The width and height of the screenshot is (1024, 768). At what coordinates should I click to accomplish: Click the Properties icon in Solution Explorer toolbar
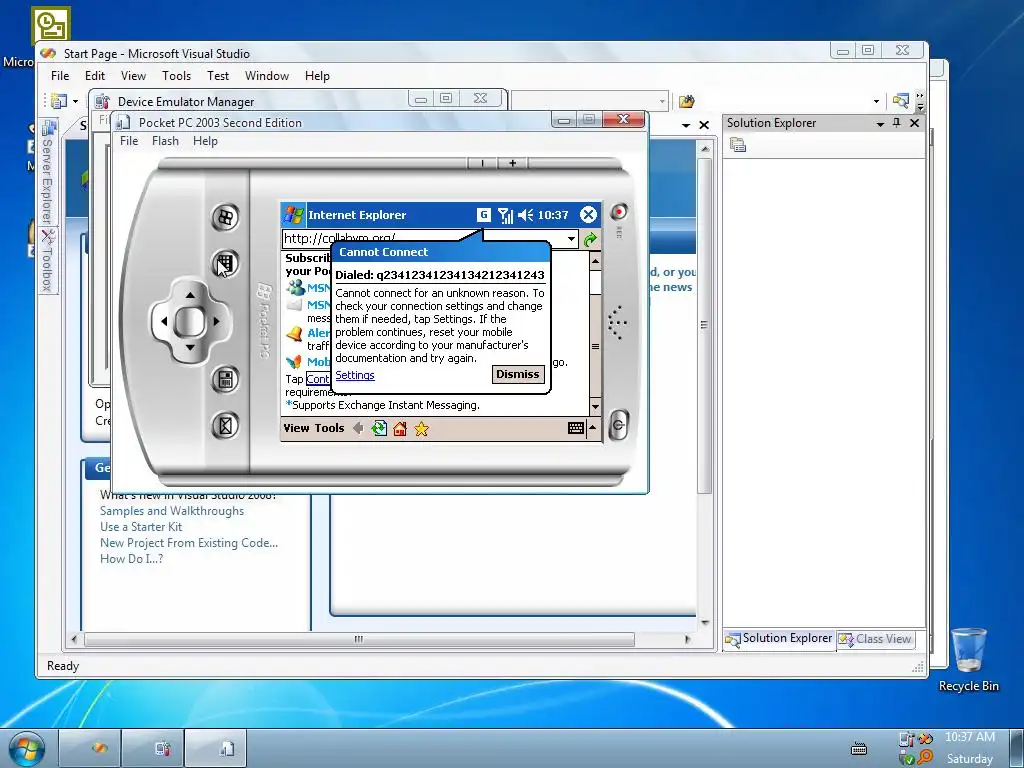tap(738, 145)
